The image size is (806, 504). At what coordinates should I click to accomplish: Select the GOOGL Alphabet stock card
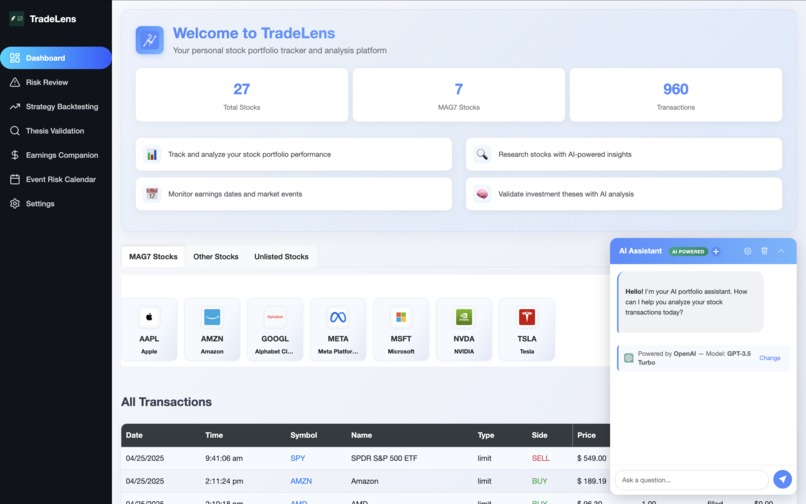[x=275, y=330]
